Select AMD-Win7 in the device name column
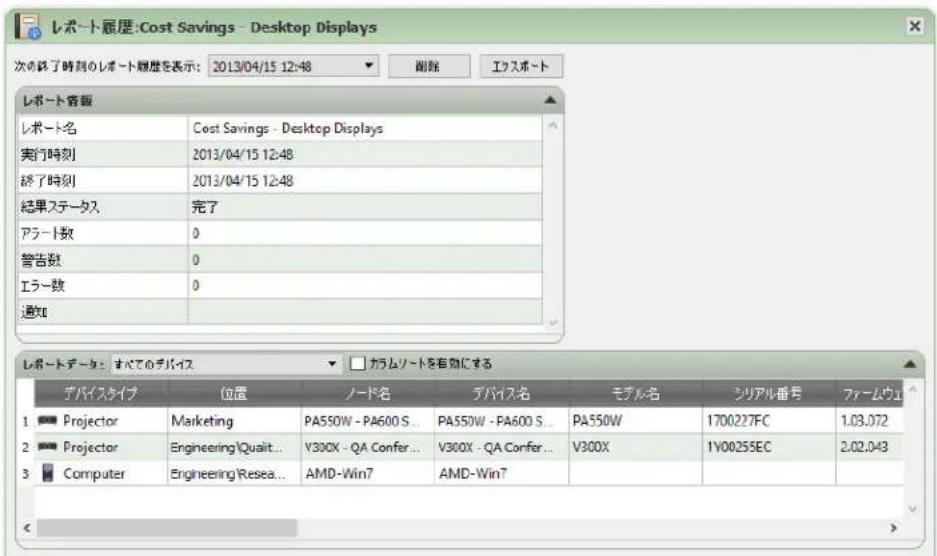The width and height of the screenshot is (937, 556). pos(501,473)
